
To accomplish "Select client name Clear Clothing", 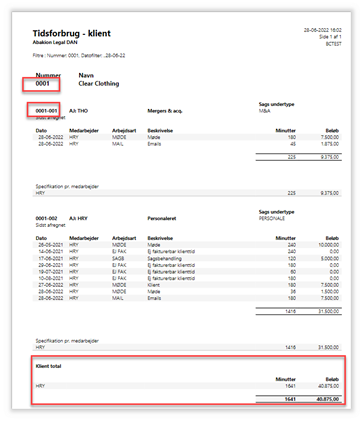I will pos(99,84).
